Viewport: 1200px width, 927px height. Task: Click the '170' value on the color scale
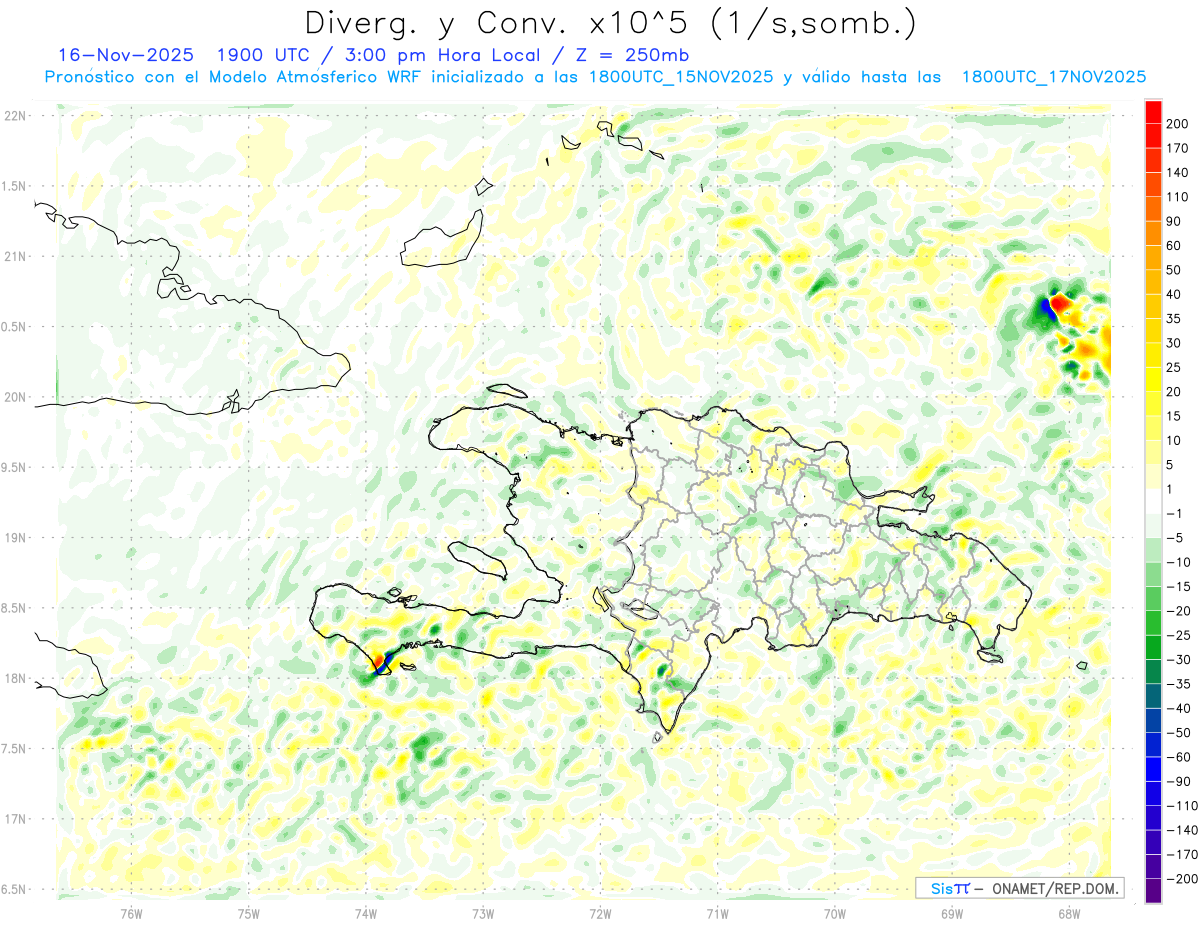pos(1178,148)
